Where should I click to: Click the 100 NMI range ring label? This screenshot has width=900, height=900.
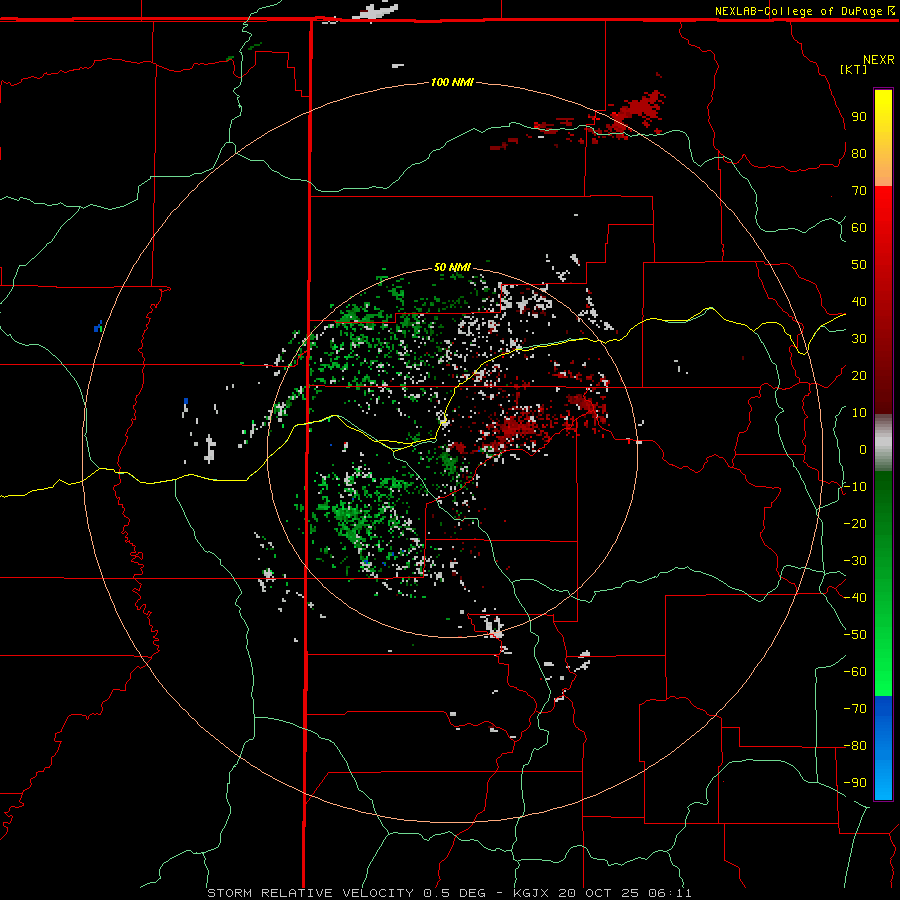[452, 83]
